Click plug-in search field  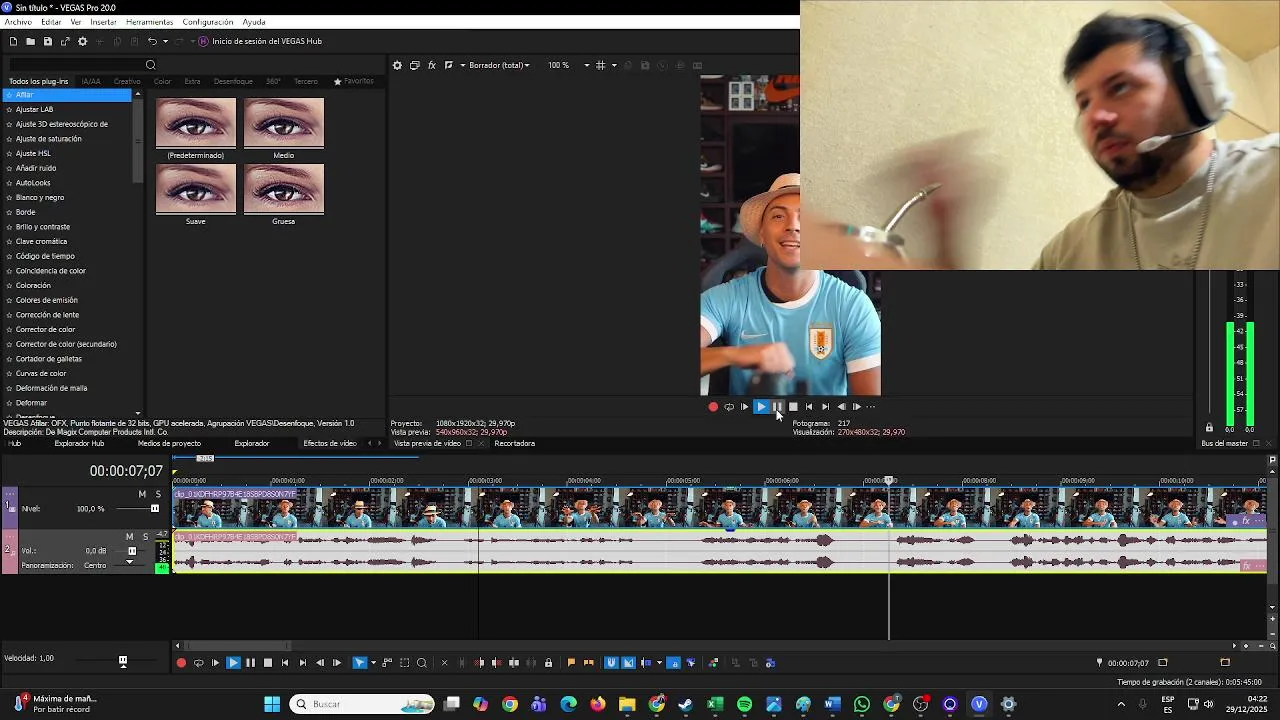[75, 65]
